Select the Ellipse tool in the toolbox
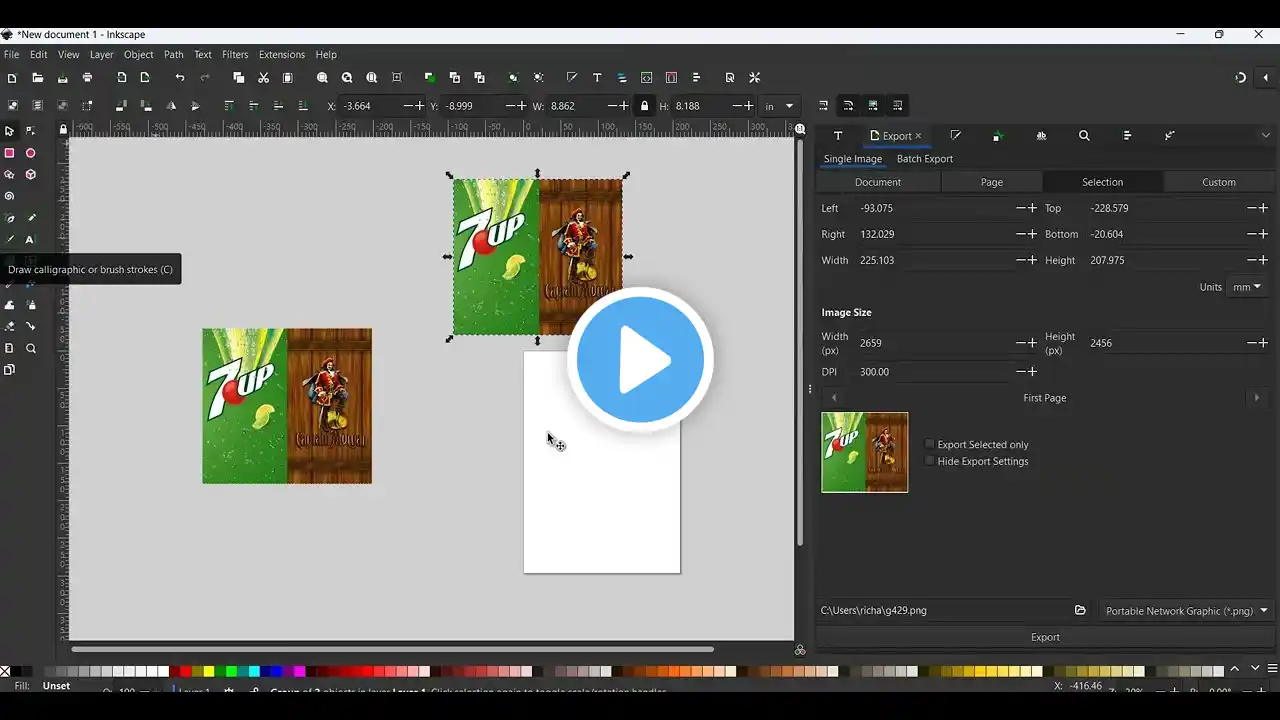This screenshot has width=1280, height=720. [x=30, y=153]
